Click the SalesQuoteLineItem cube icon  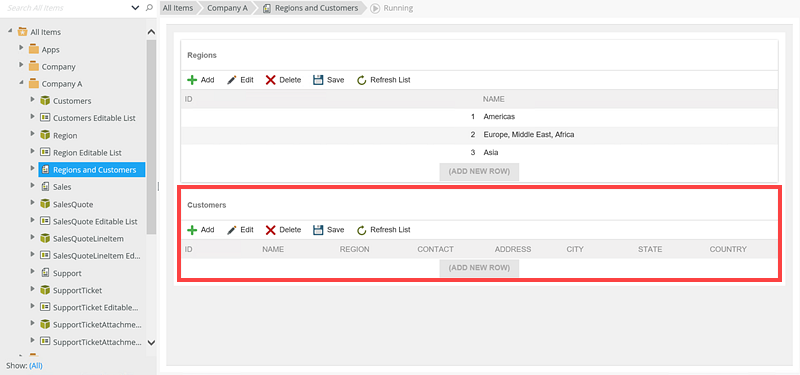45,238
